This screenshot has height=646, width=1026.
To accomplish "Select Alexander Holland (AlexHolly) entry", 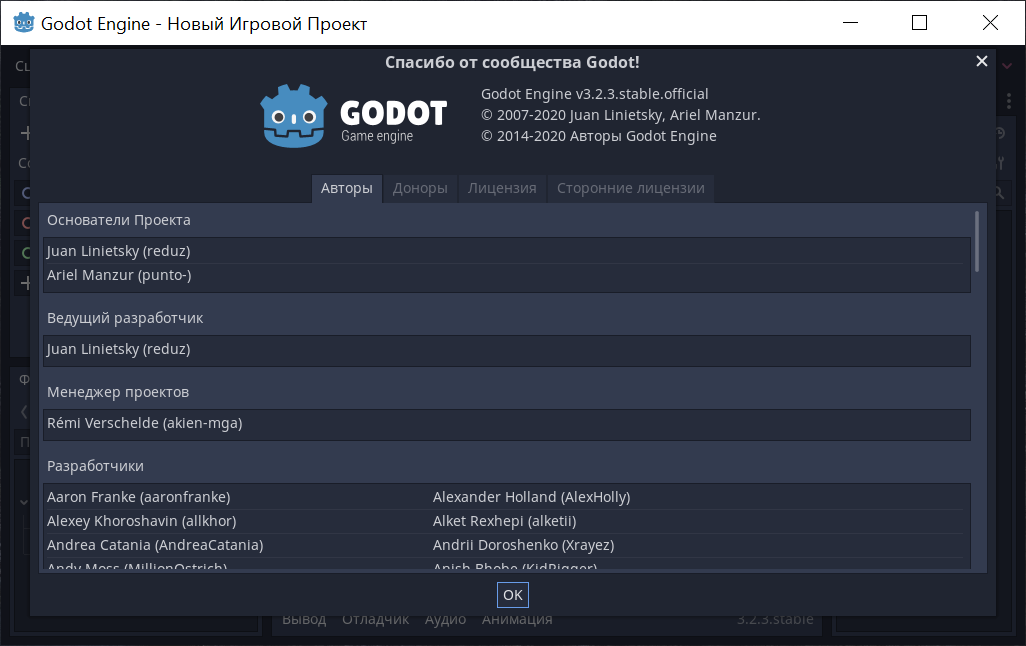I will (531, 497).
